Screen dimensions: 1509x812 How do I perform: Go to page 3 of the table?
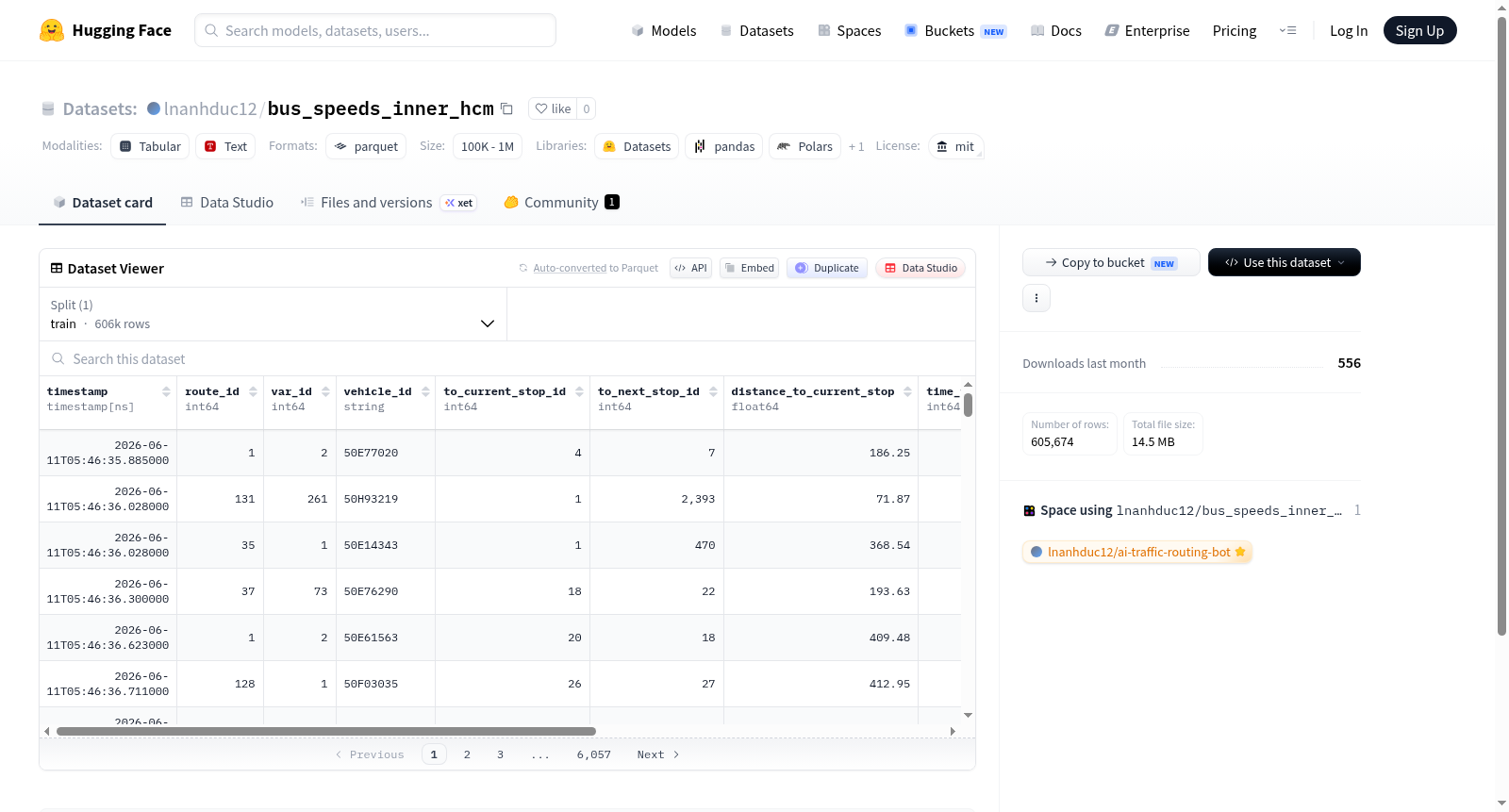pyautogui.click(x=500, y=754)
